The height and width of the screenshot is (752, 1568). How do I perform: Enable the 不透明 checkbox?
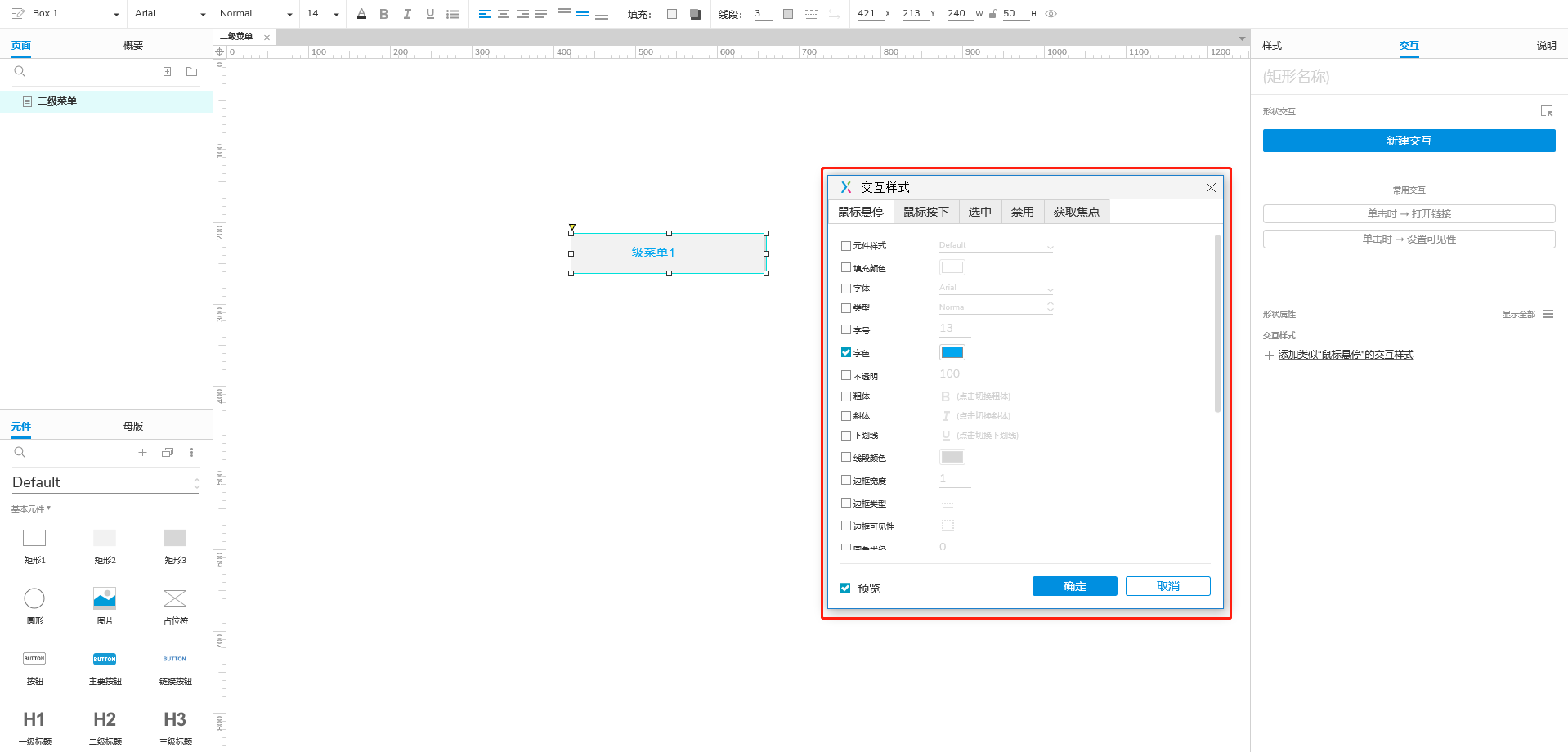(x=846, y=375)
